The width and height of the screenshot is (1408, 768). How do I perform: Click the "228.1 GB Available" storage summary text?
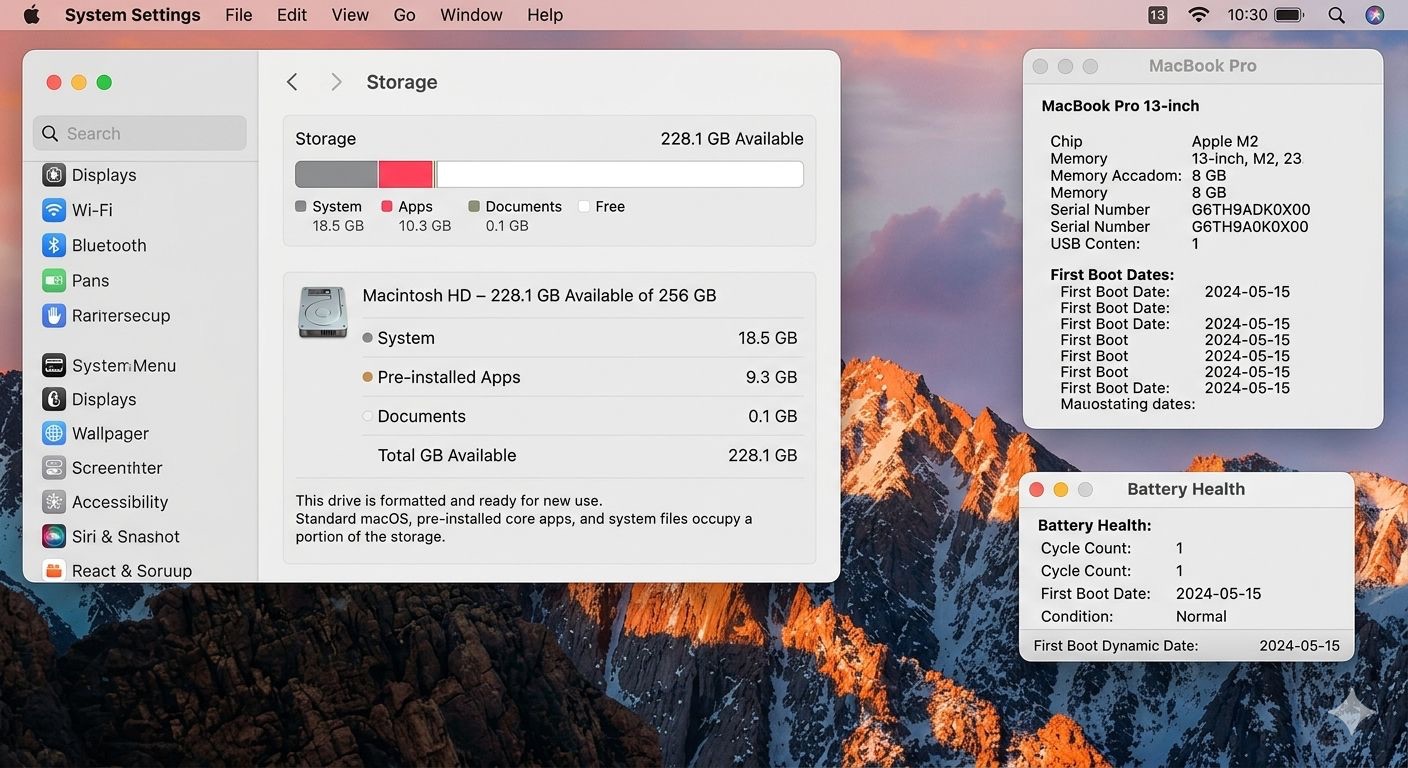[732, 139]
